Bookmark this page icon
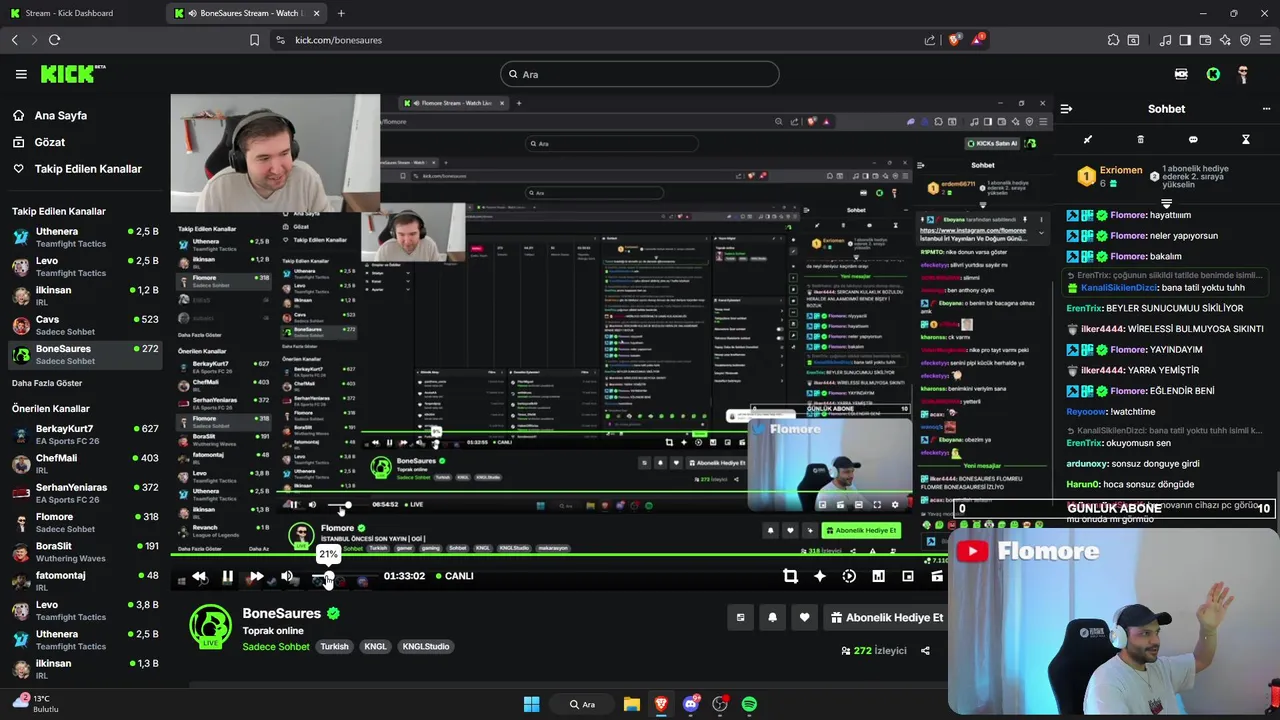Image resolution: width=1280 pixels, height=720 pixels. pyautogui.click(x=254, y=40)
